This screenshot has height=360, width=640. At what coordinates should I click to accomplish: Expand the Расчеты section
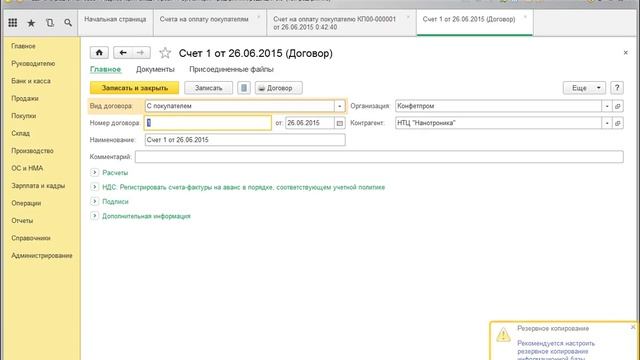(x=94, y=173)
